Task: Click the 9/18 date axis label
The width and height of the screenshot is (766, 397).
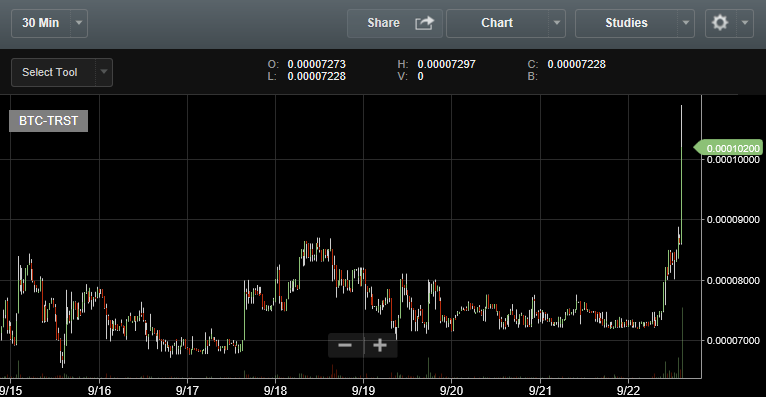Action: [x=276, y=391]
